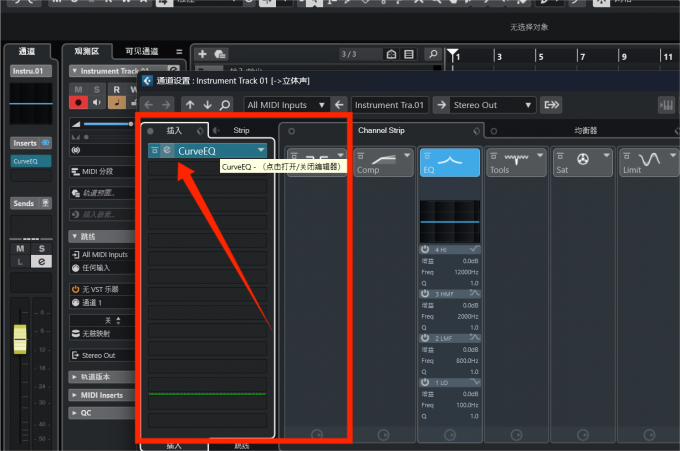
Task: Collapse the 跳线 routing section
Action: pyautogui.click(x=75, y=236)
